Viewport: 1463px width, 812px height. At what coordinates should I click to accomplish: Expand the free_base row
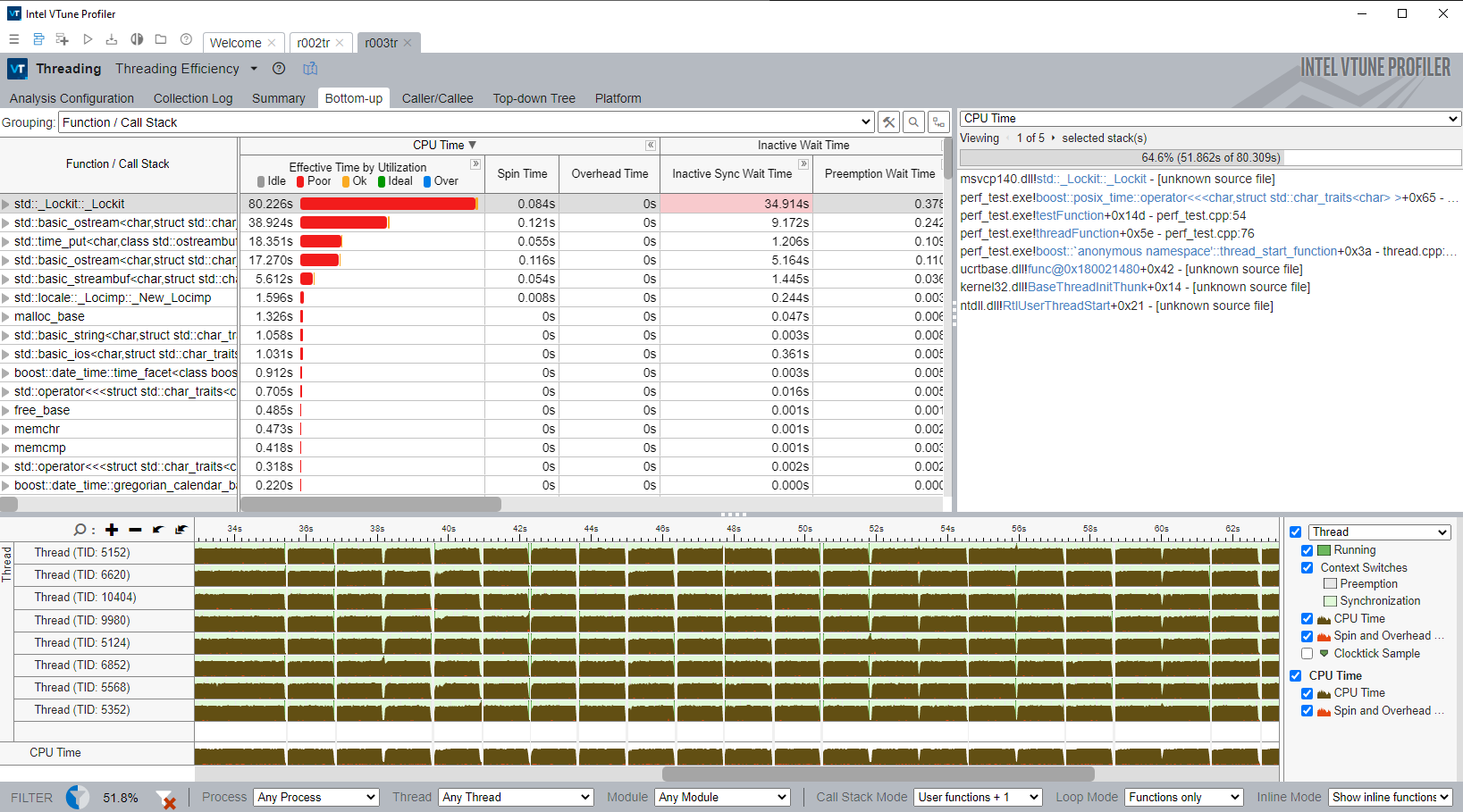point(6,410)
